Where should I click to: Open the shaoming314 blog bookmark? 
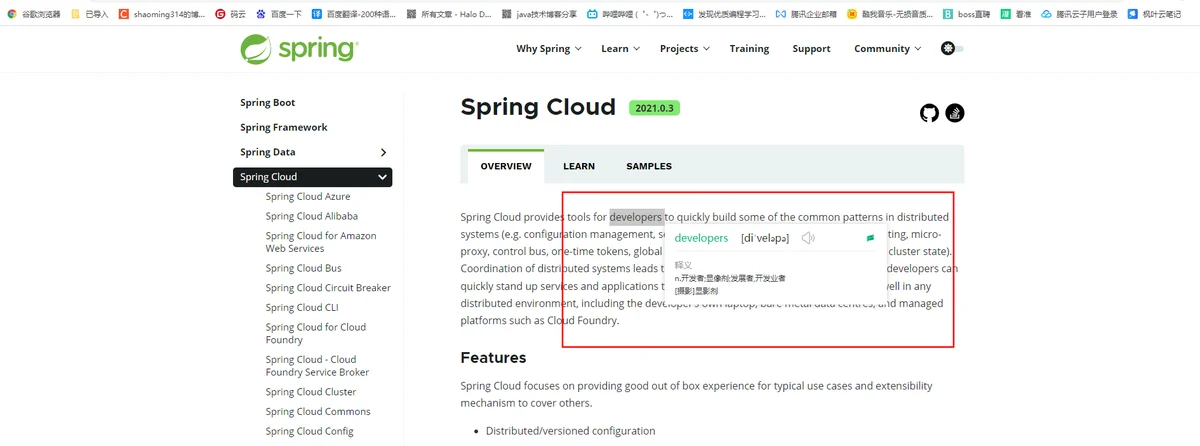click(162, 14)
